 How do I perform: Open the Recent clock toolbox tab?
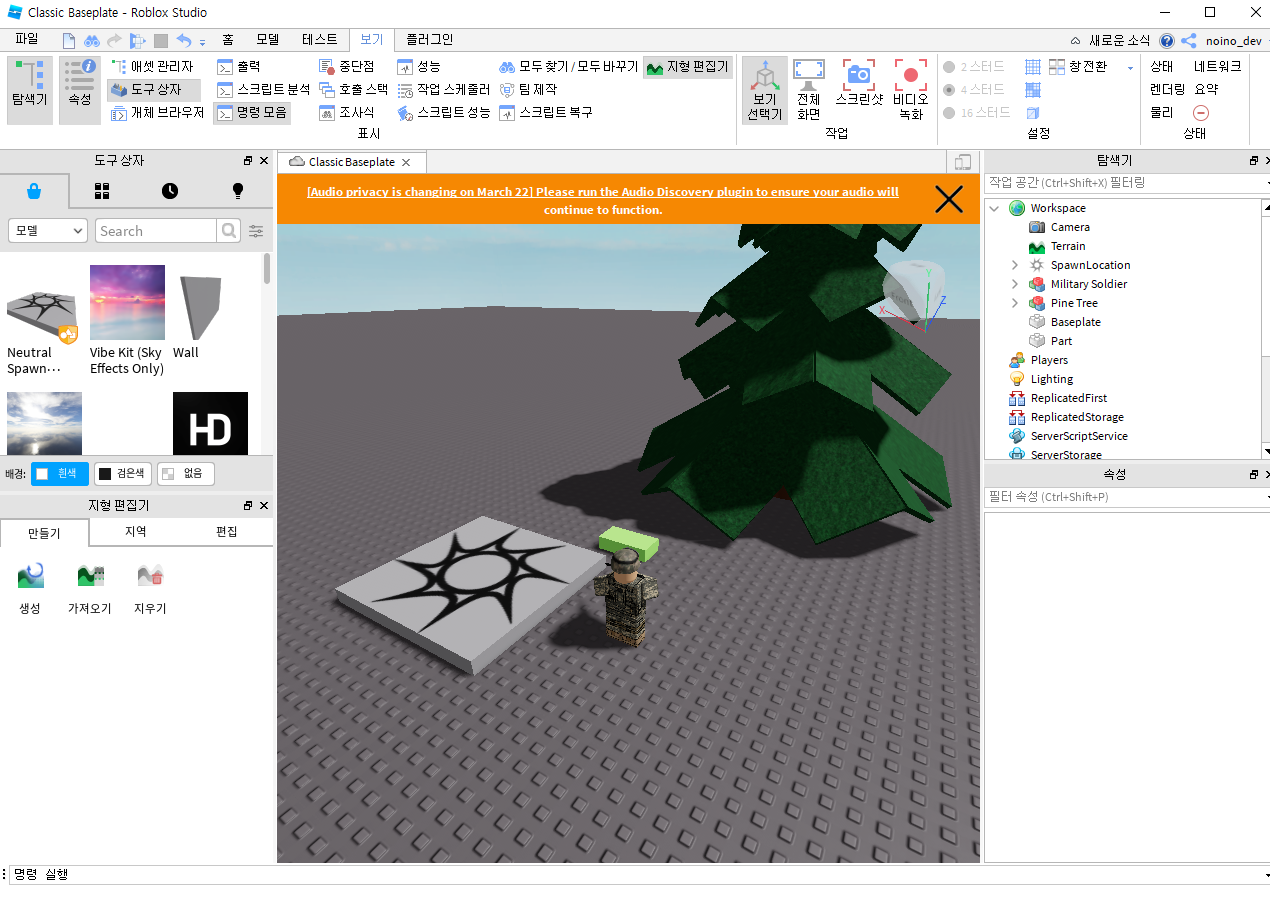[170, 190]
